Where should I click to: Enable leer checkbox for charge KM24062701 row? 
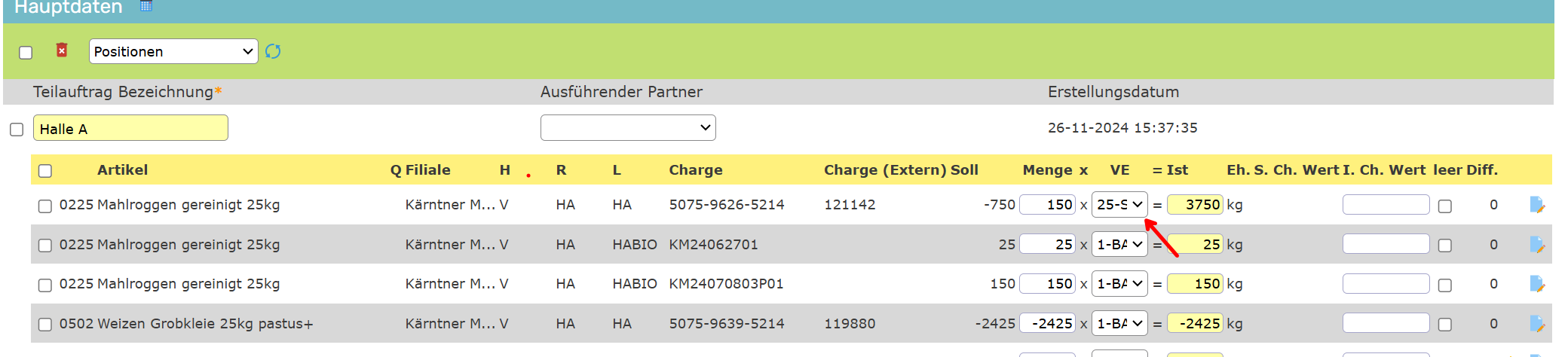(x=1444, y=246)
